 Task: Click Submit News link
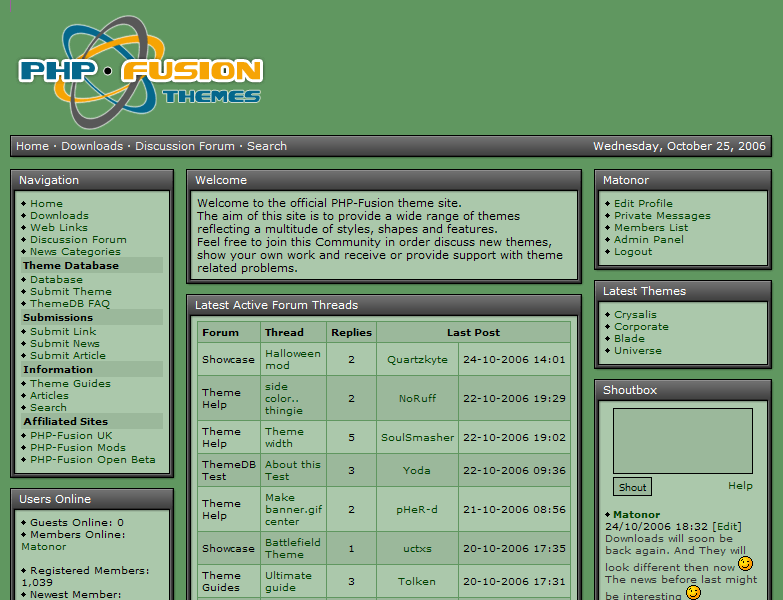click(65, 343)
